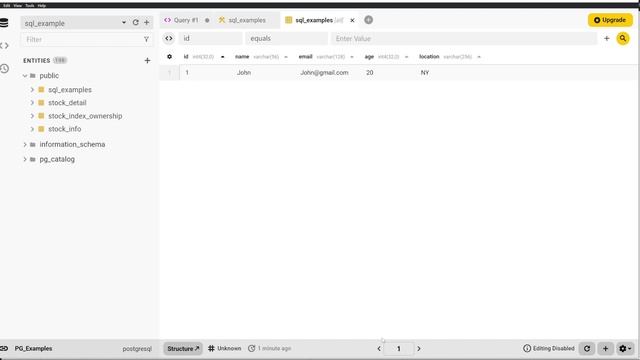Click the Unknown row count indicator

[224, 349]
